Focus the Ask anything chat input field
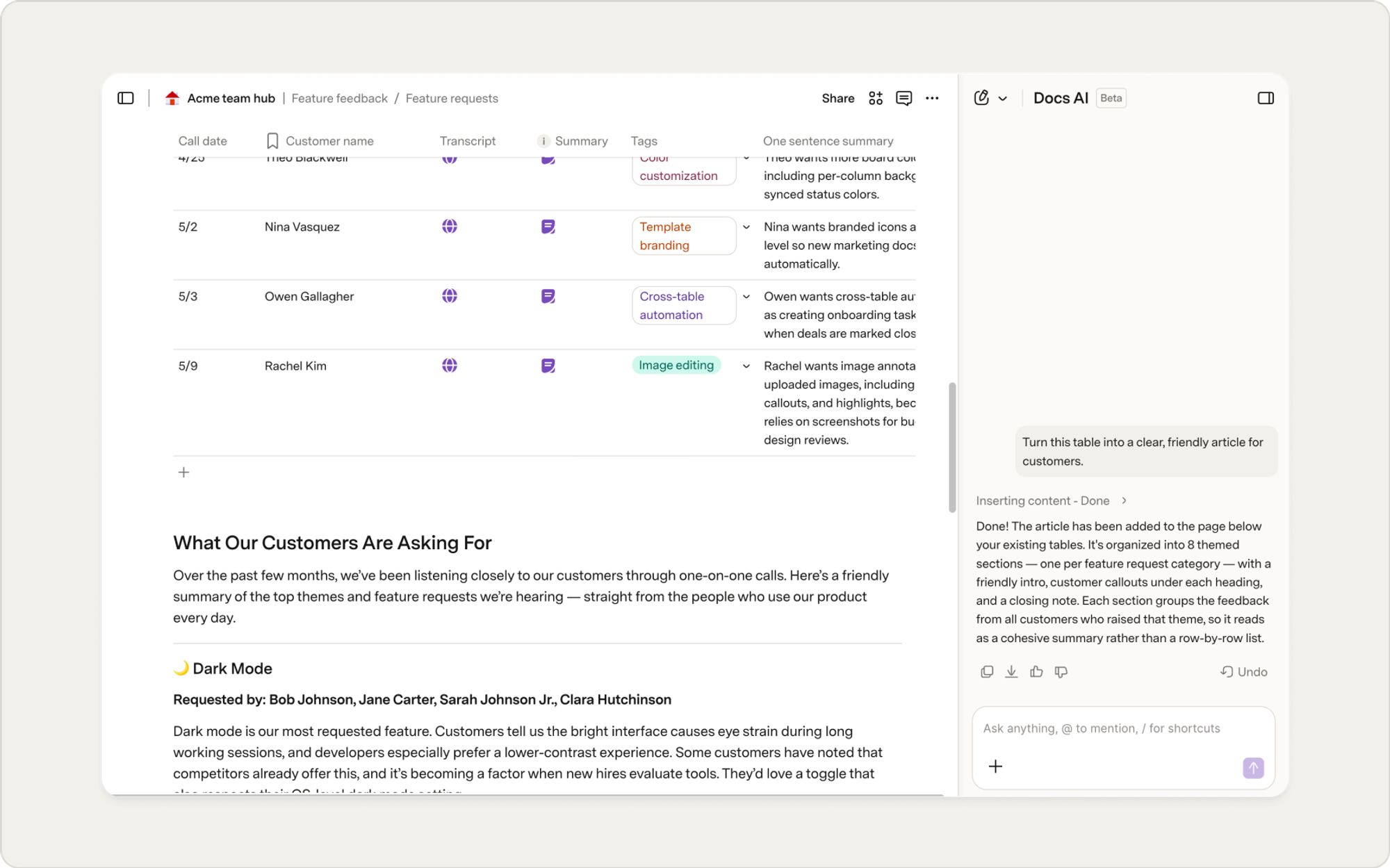The image size is (1390, 868). (x=1123, y=728)
